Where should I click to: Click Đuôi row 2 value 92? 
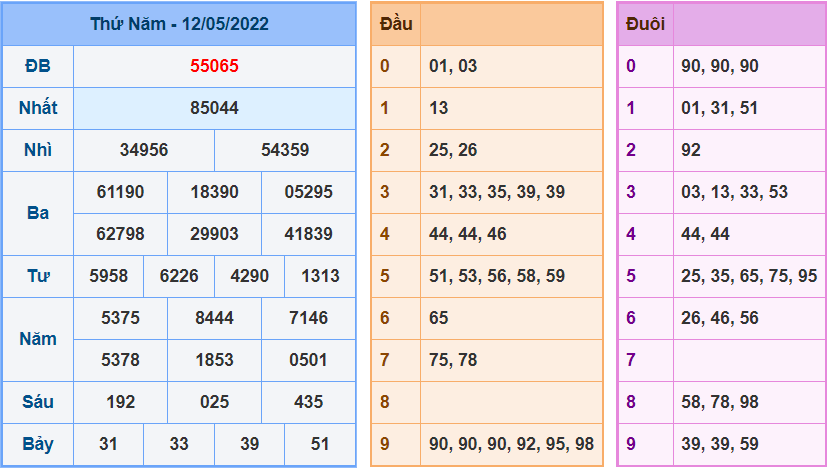690,150
